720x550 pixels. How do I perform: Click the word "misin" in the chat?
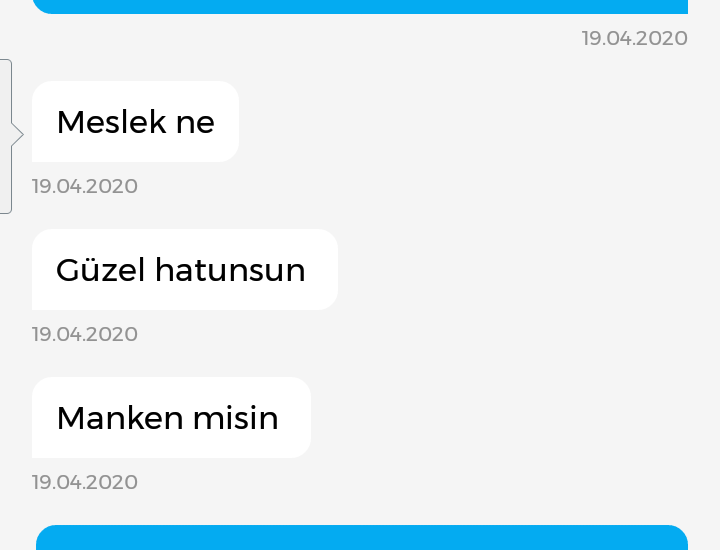[x=236, y=418]
